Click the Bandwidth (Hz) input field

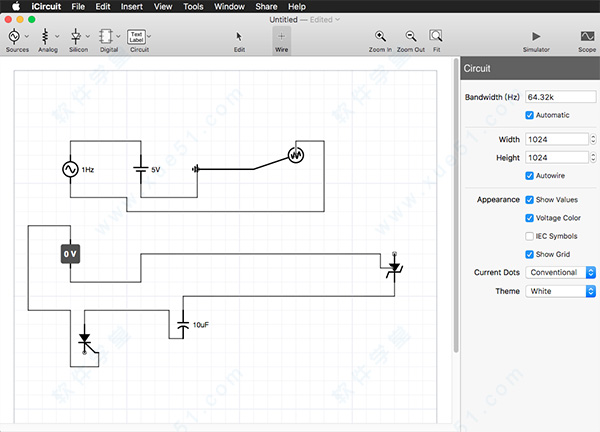point(561,97)
